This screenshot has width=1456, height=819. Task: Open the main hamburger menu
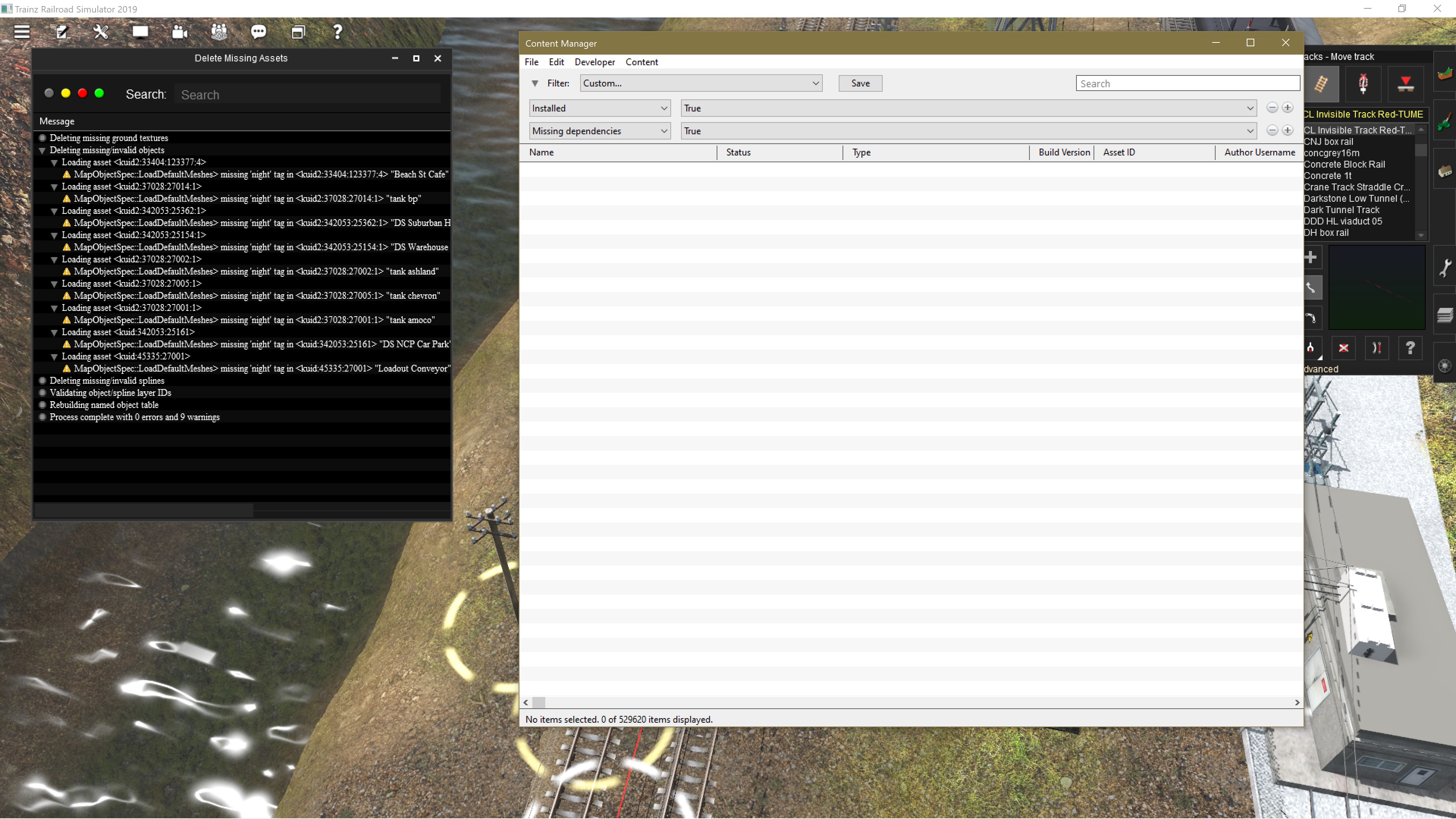22,31
